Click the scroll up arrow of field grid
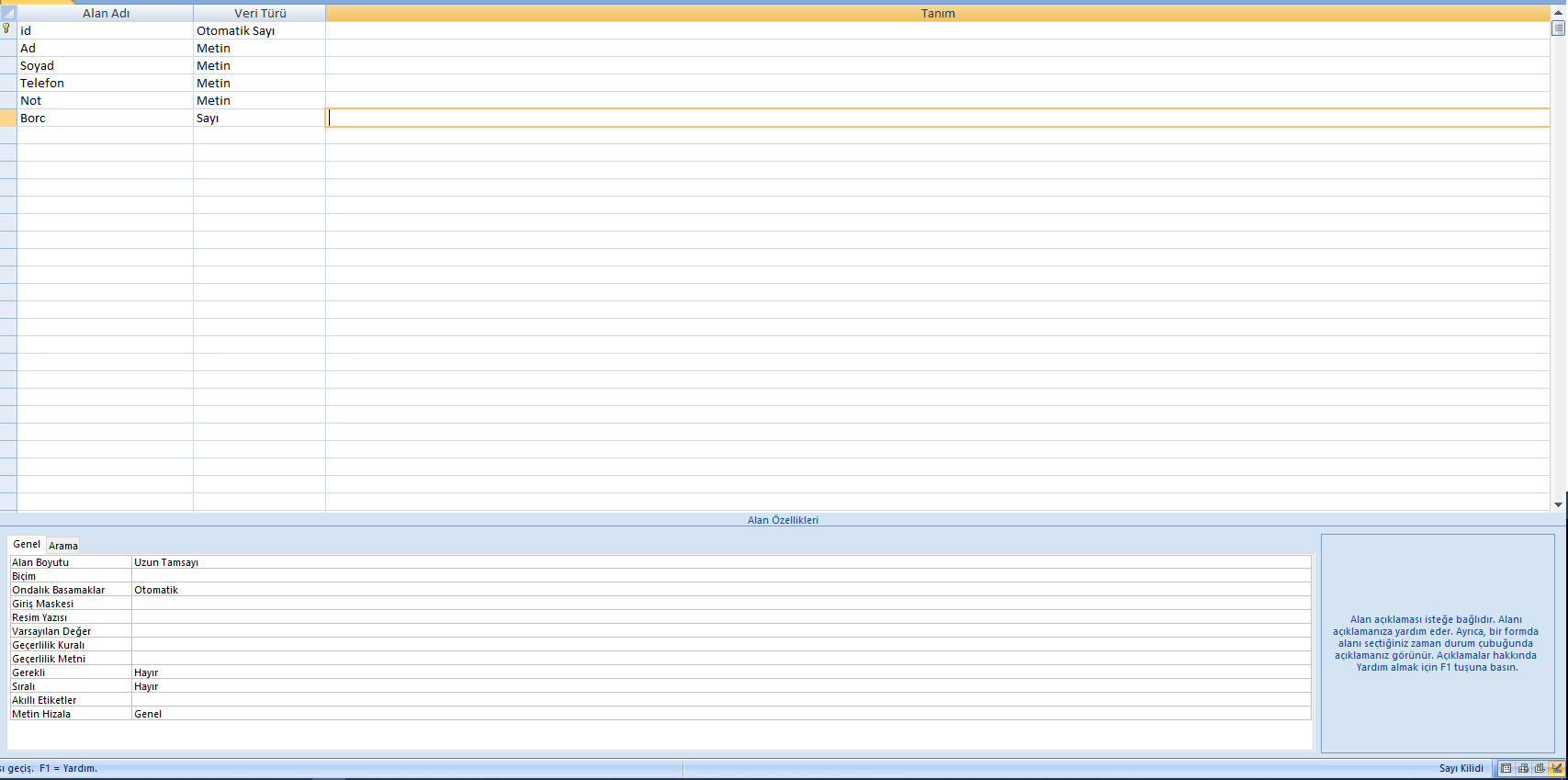This screenshot has width=1568, height=780. (x=1558, y=13)
